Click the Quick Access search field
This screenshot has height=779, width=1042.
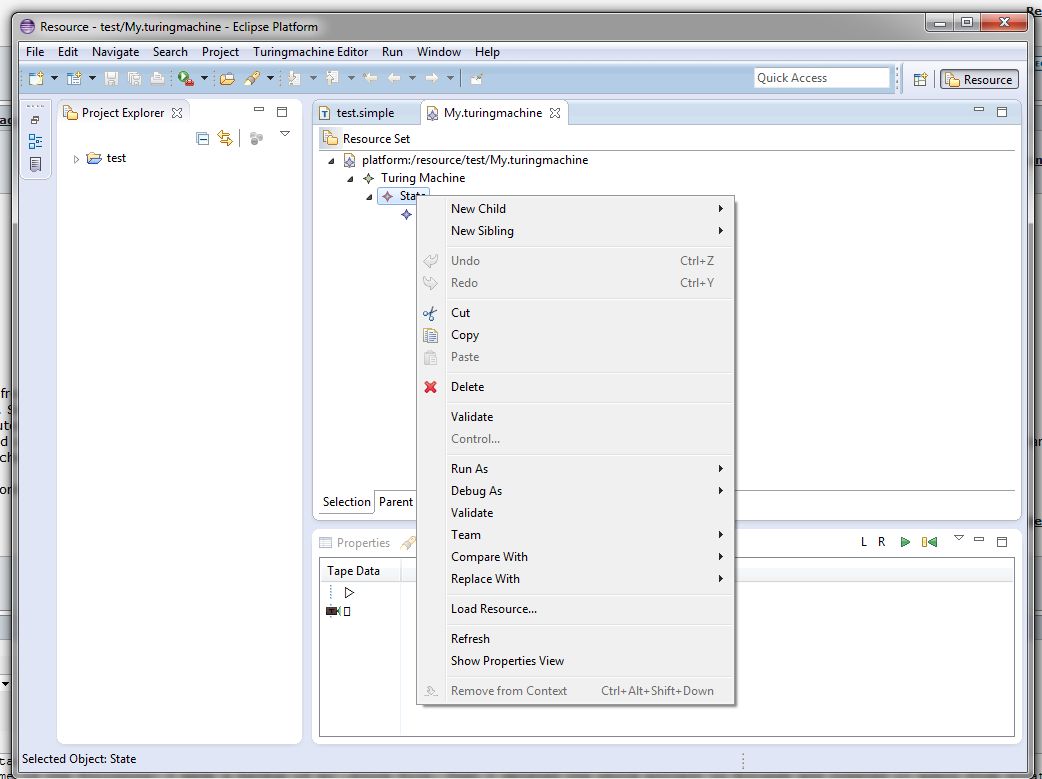(821, 78)
